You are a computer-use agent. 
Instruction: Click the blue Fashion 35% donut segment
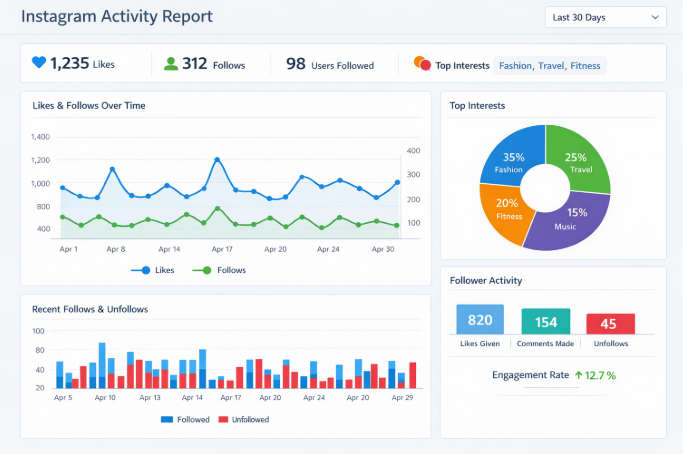point(508,158)
